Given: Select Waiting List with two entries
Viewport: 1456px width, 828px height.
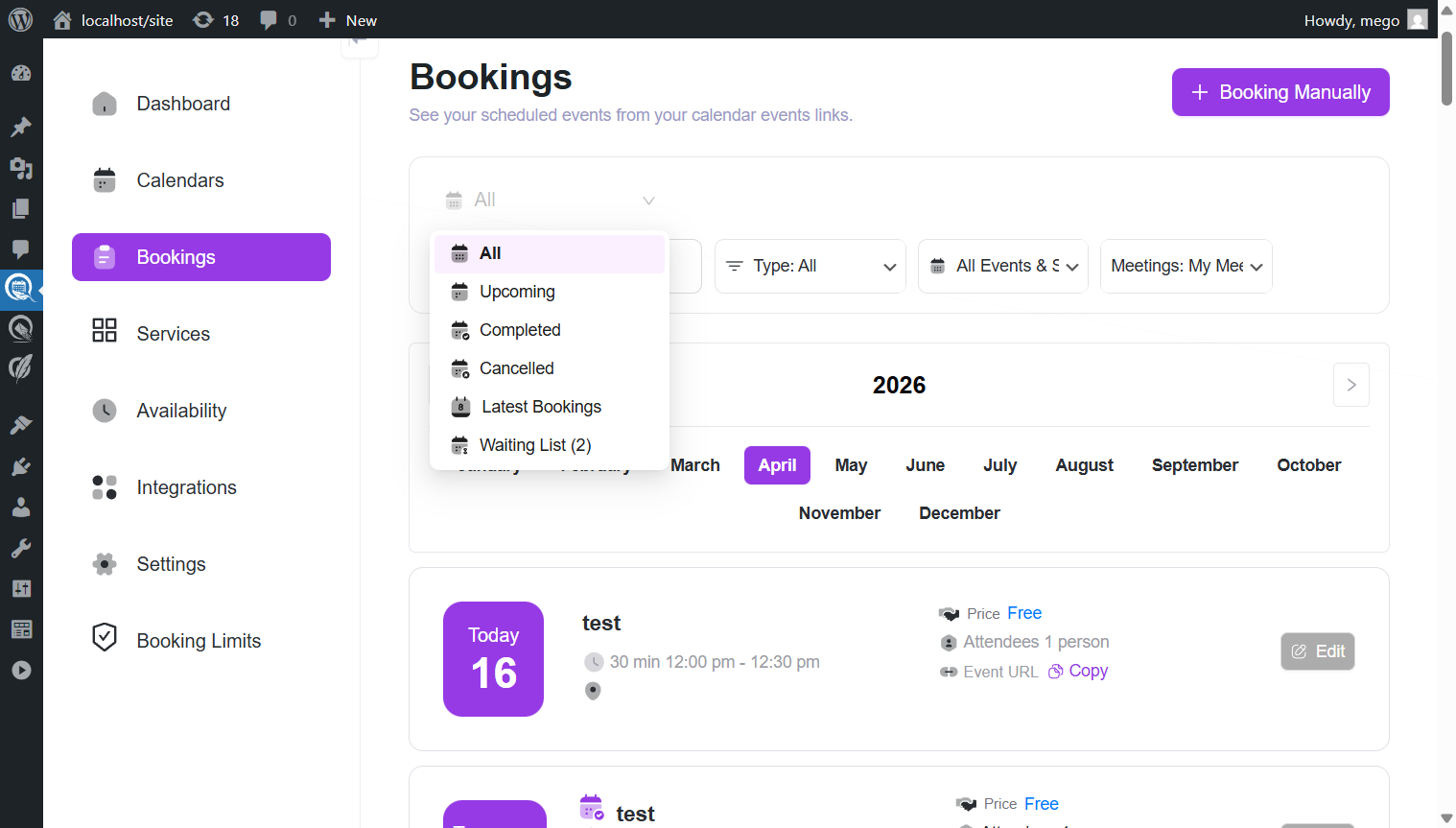Looking at the screenshot, I should pyautogui.click(x=533, y=445).
